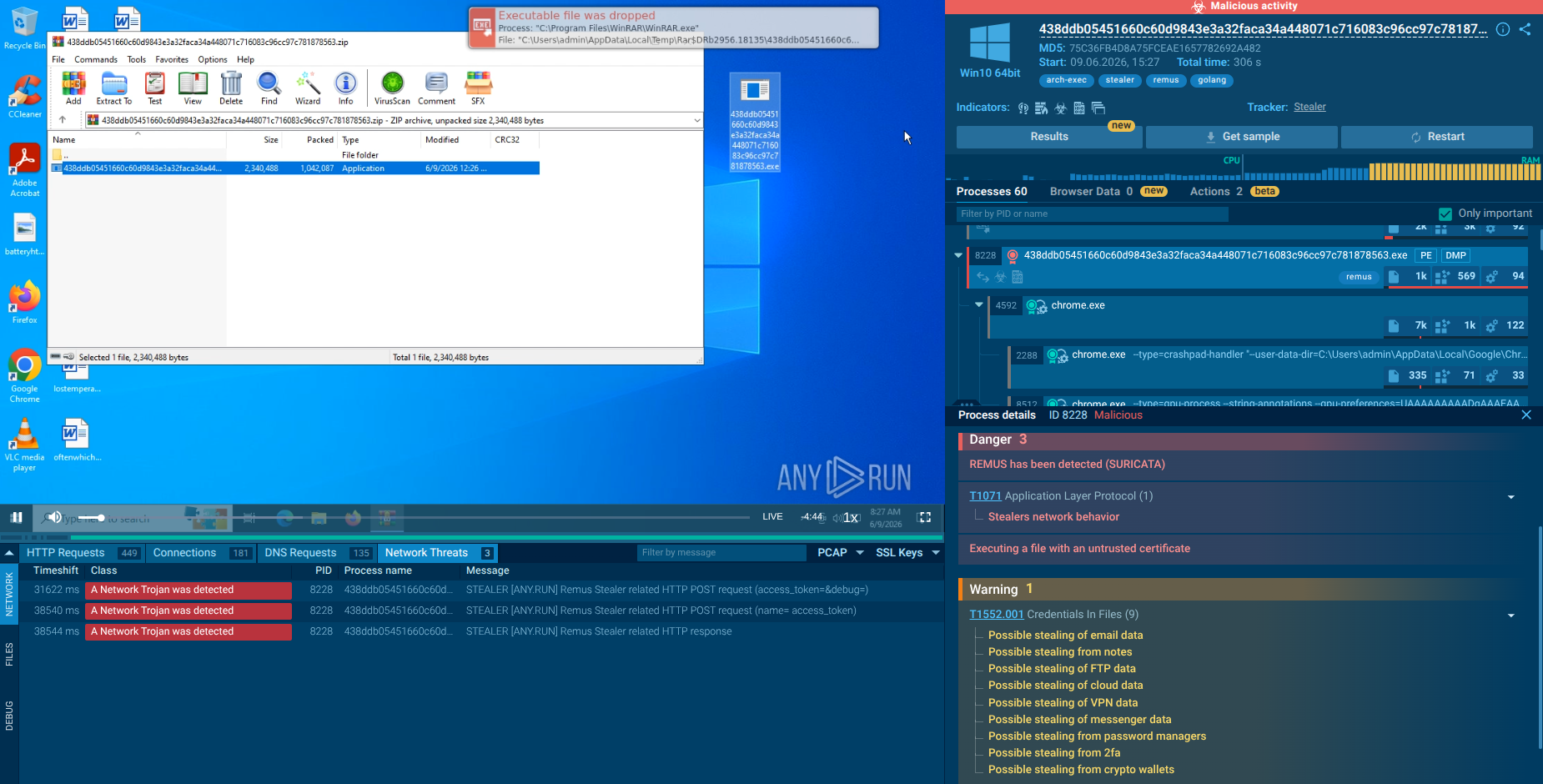Screen dimensions: 1543x784
Task: Click WinRAR Comment icon
Action: coord(436,88)
